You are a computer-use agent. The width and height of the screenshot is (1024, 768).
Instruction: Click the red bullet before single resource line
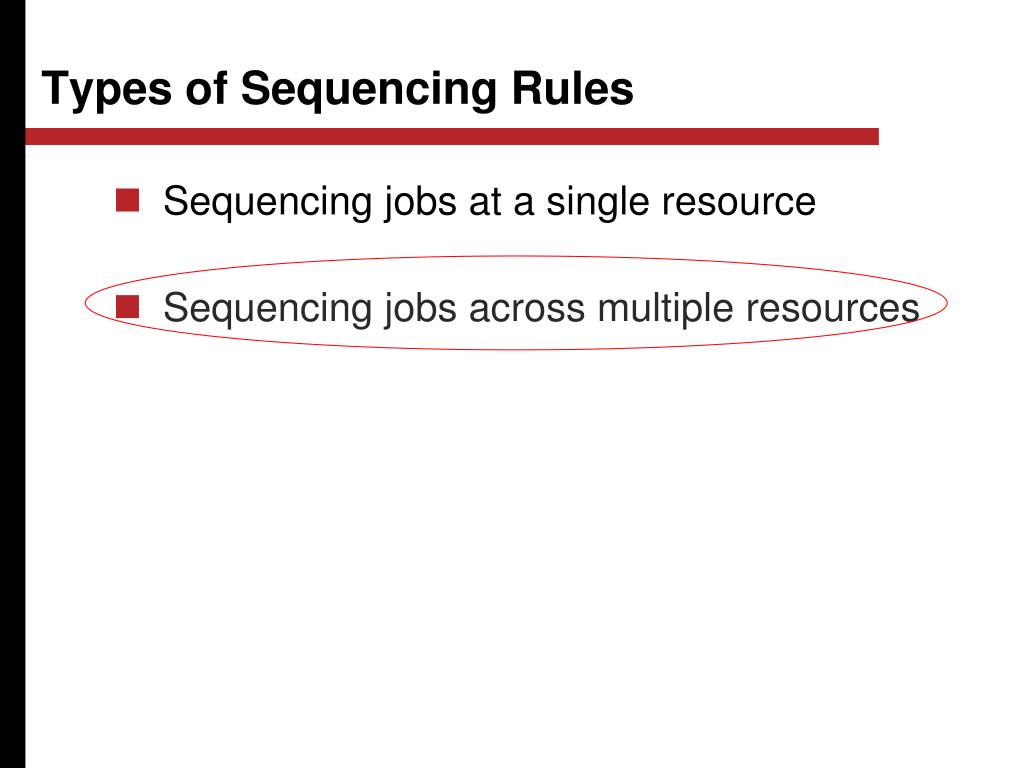pos(127,200)
